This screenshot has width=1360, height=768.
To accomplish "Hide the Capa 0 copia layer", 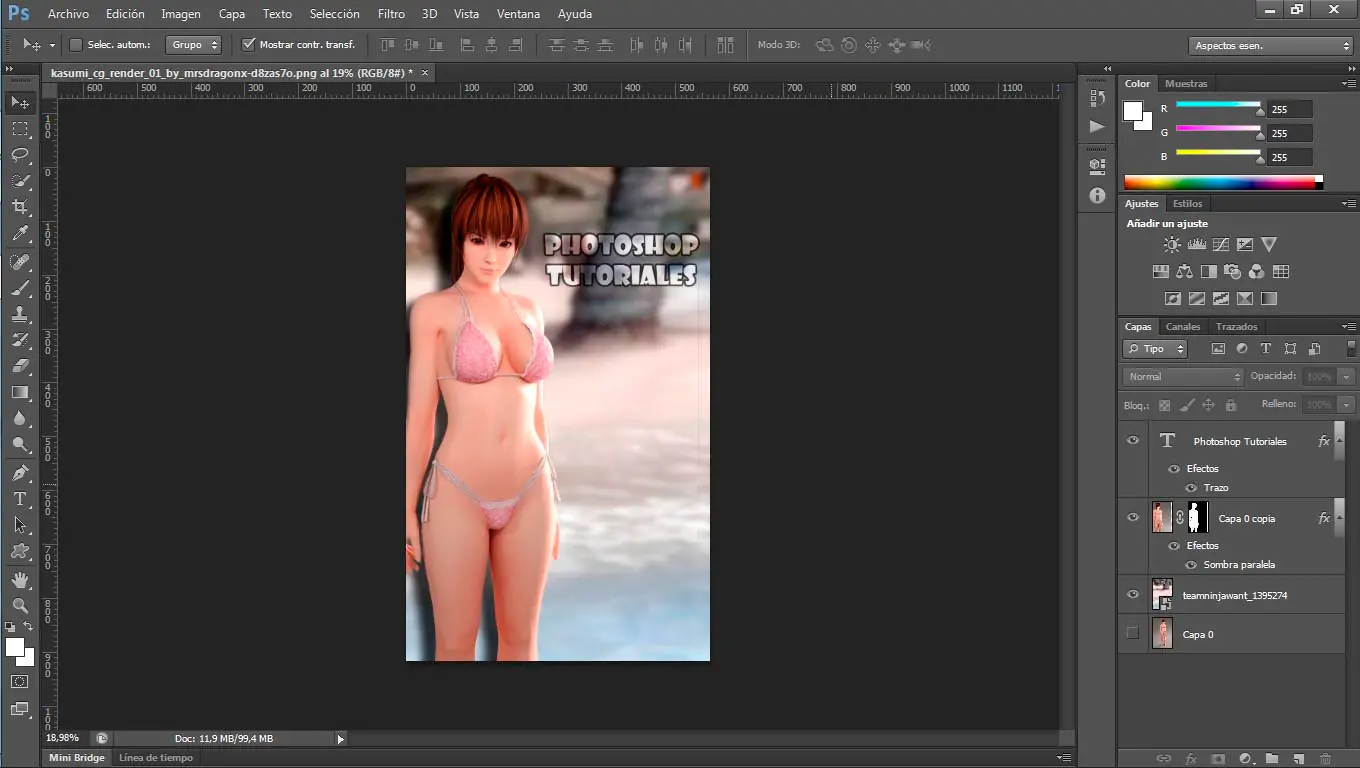I will pyautogui.click(x=1133, y=517).
